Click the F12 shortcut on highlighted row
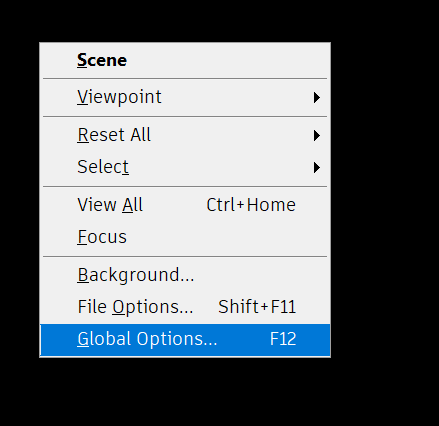Image resolution: width=439 pixels, height=426 pixels. coord(283,339)
